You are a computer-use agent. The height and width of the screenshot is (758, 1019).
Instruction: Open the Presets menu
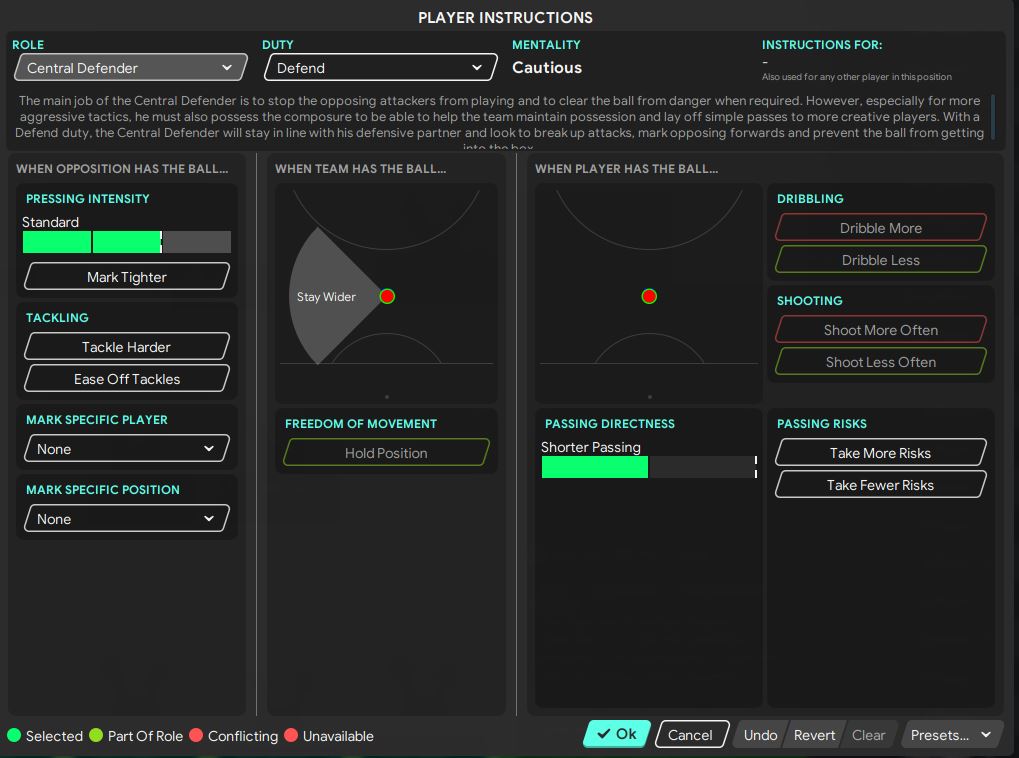coord(951,735)
